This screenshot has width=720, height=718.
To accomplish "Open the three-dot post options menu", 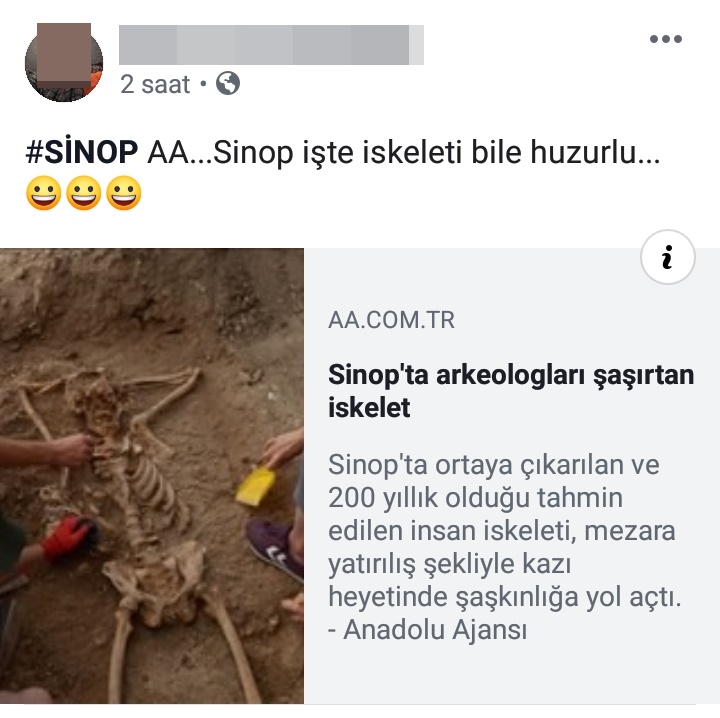I will point(665,39).
